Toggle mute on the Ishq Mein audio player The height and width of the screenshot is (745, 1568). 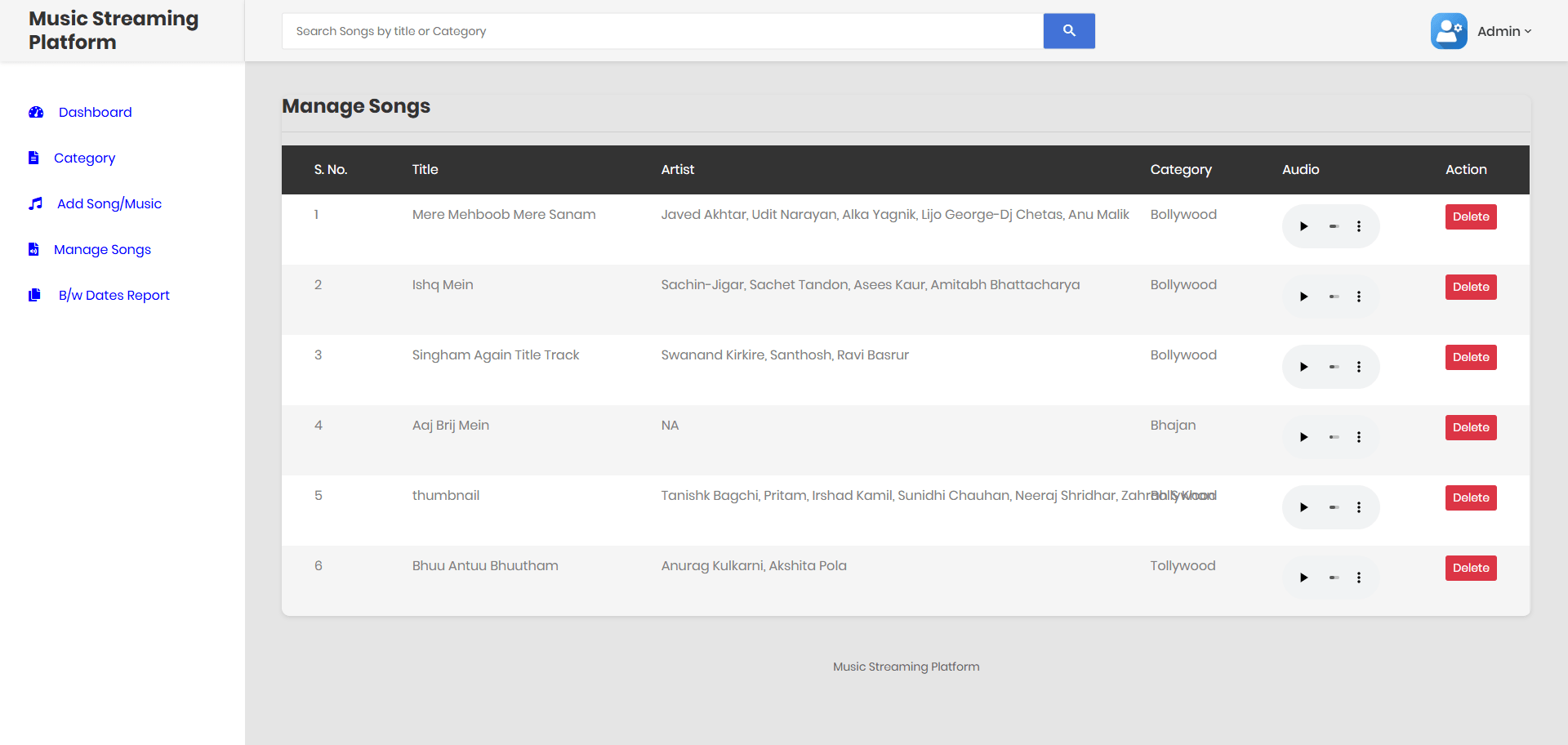[1333, 297]
